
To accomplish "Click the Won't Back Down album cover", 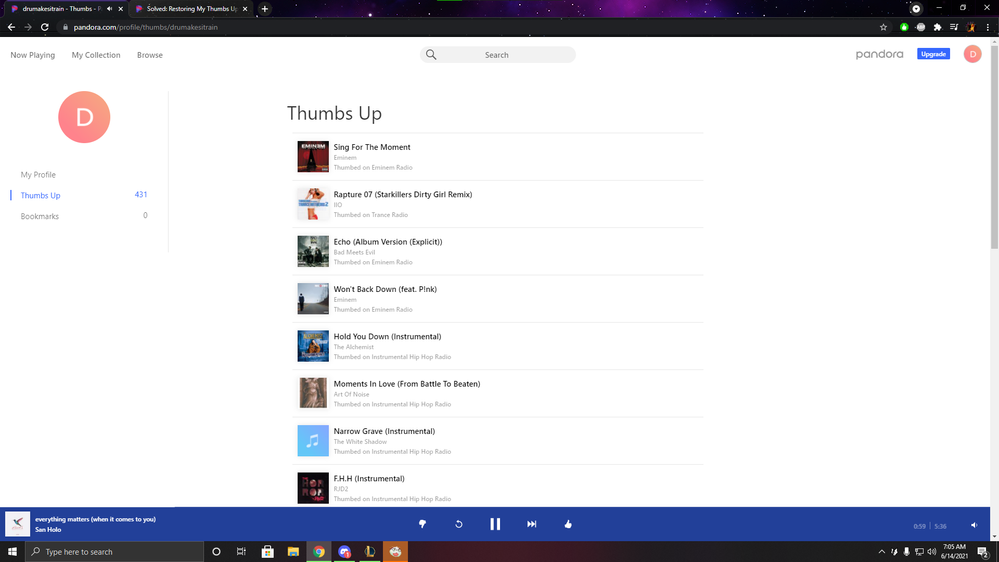I will click(x=313, y=299).
